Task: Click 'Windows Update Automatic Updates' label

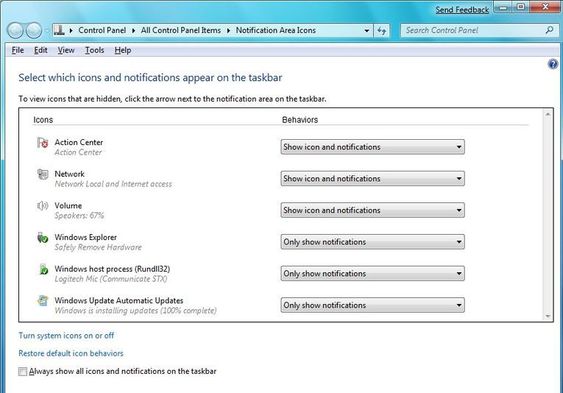Action: (x=119, y=301)
